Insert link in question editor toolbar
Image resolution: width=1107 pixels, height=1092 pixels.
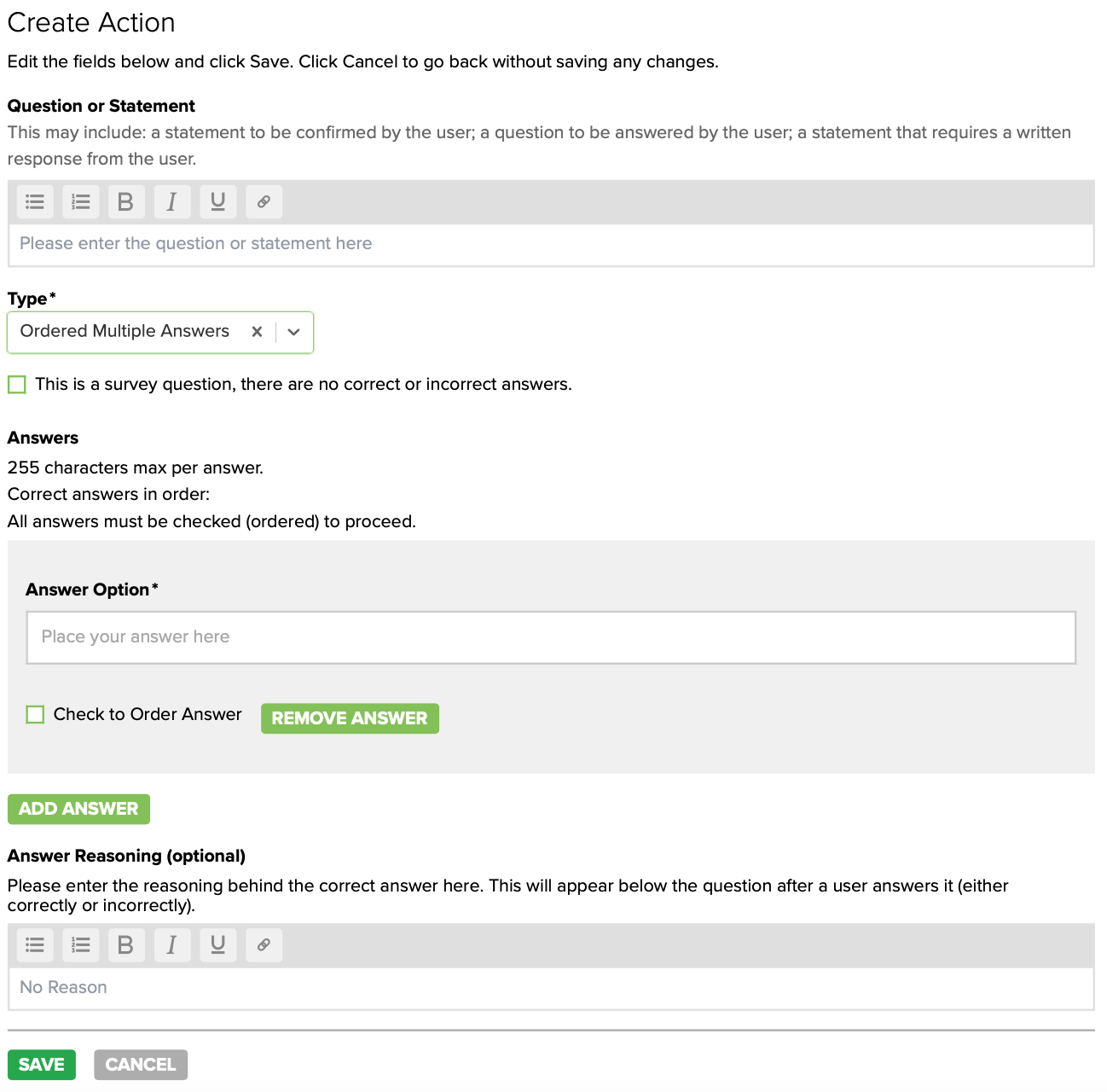(264, 202)
